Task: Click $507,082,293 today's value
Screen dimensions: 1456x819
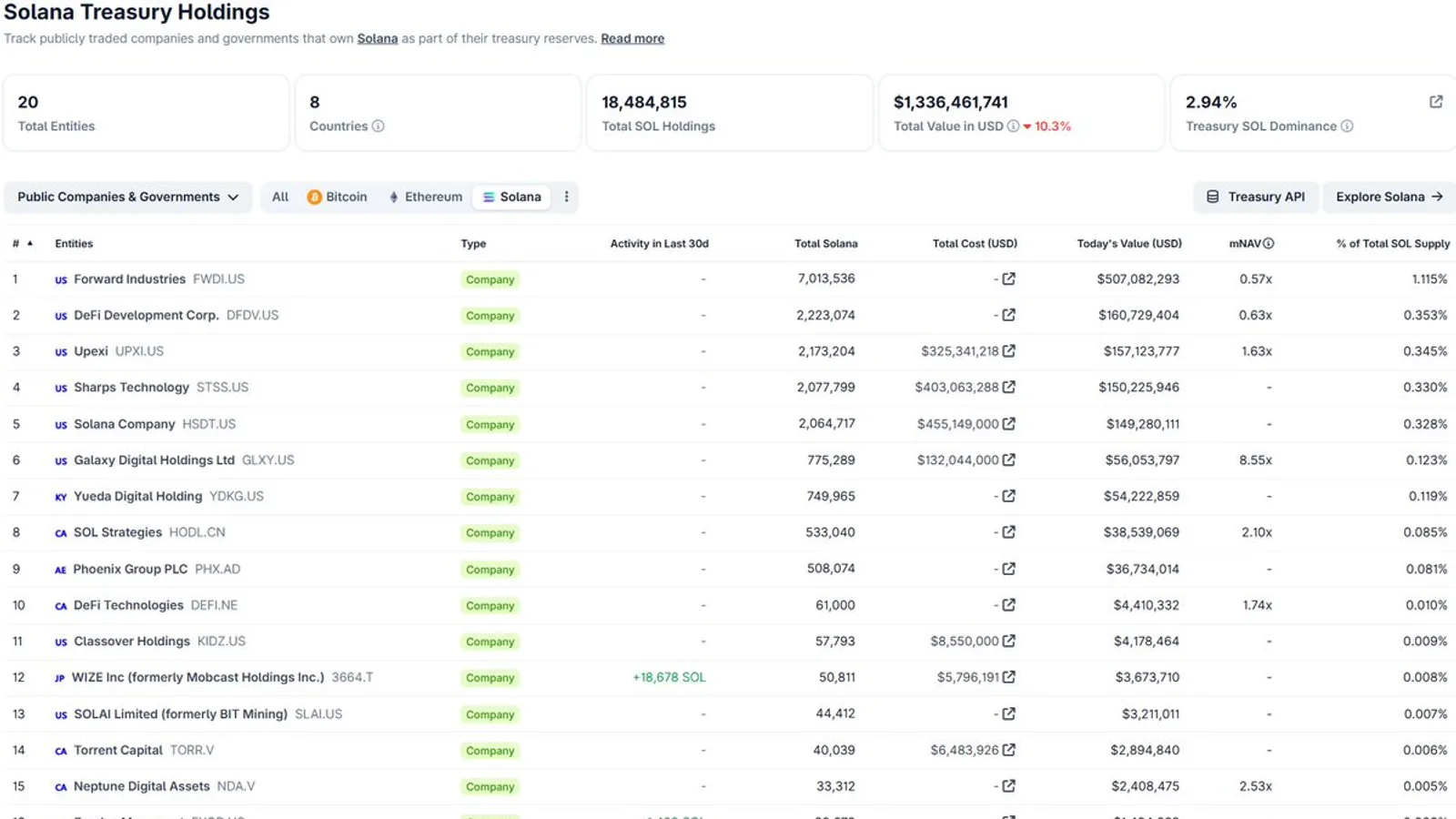Action: coord(1137,279)
